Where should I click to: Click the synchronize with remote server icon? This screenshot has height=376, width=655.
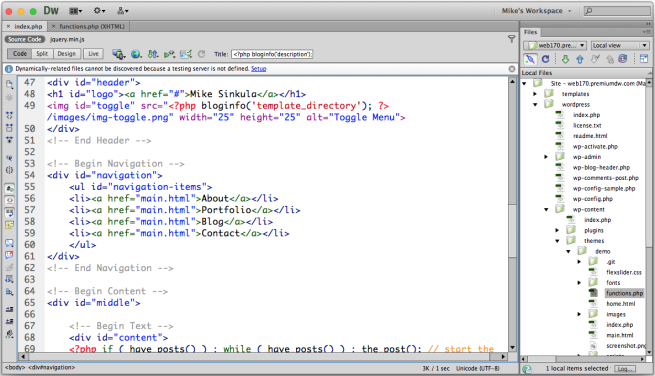[x=623, y=59]
